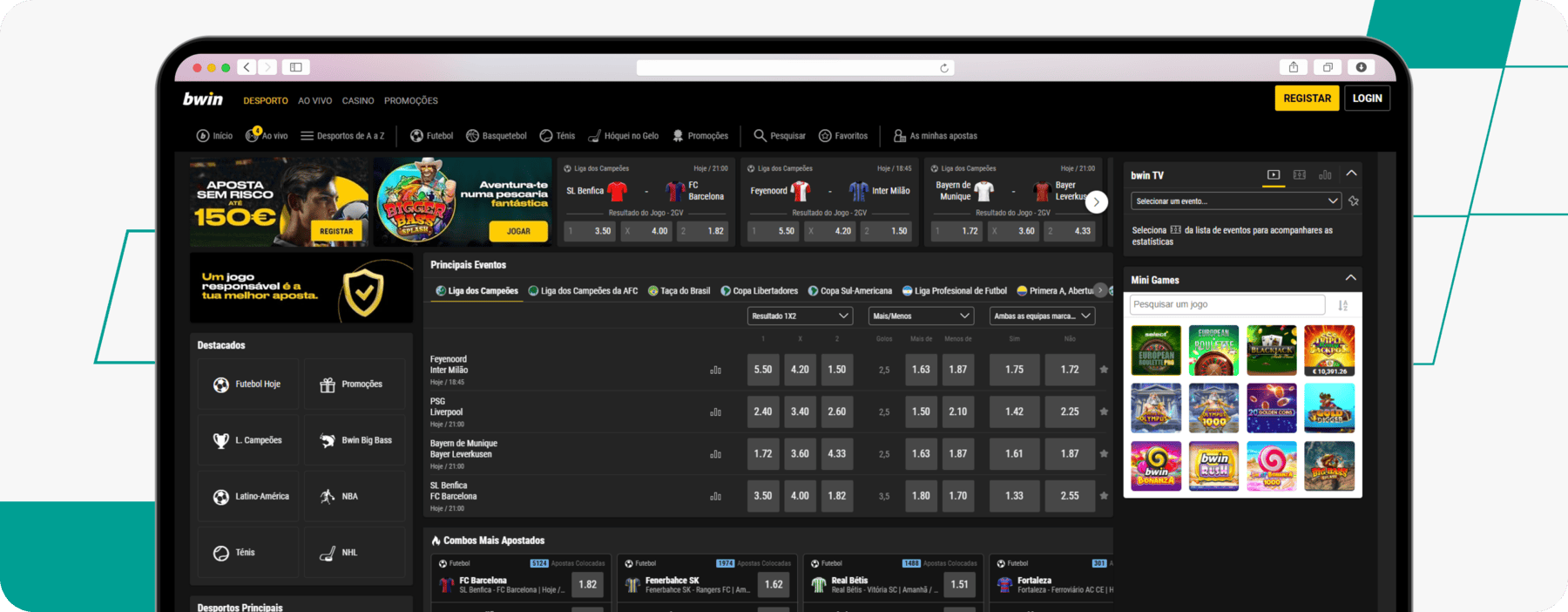Open CASINO main menu
1568x612 pixels.
[358, 101]
